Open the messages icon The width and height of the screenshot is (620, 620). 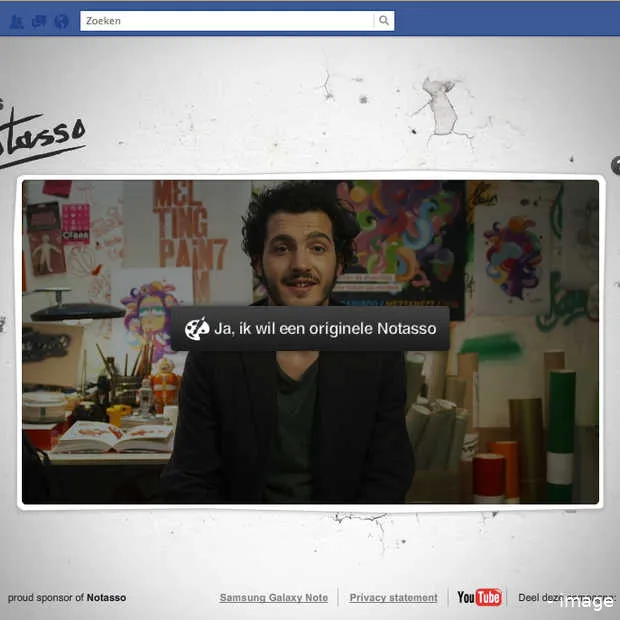point(39,21)
